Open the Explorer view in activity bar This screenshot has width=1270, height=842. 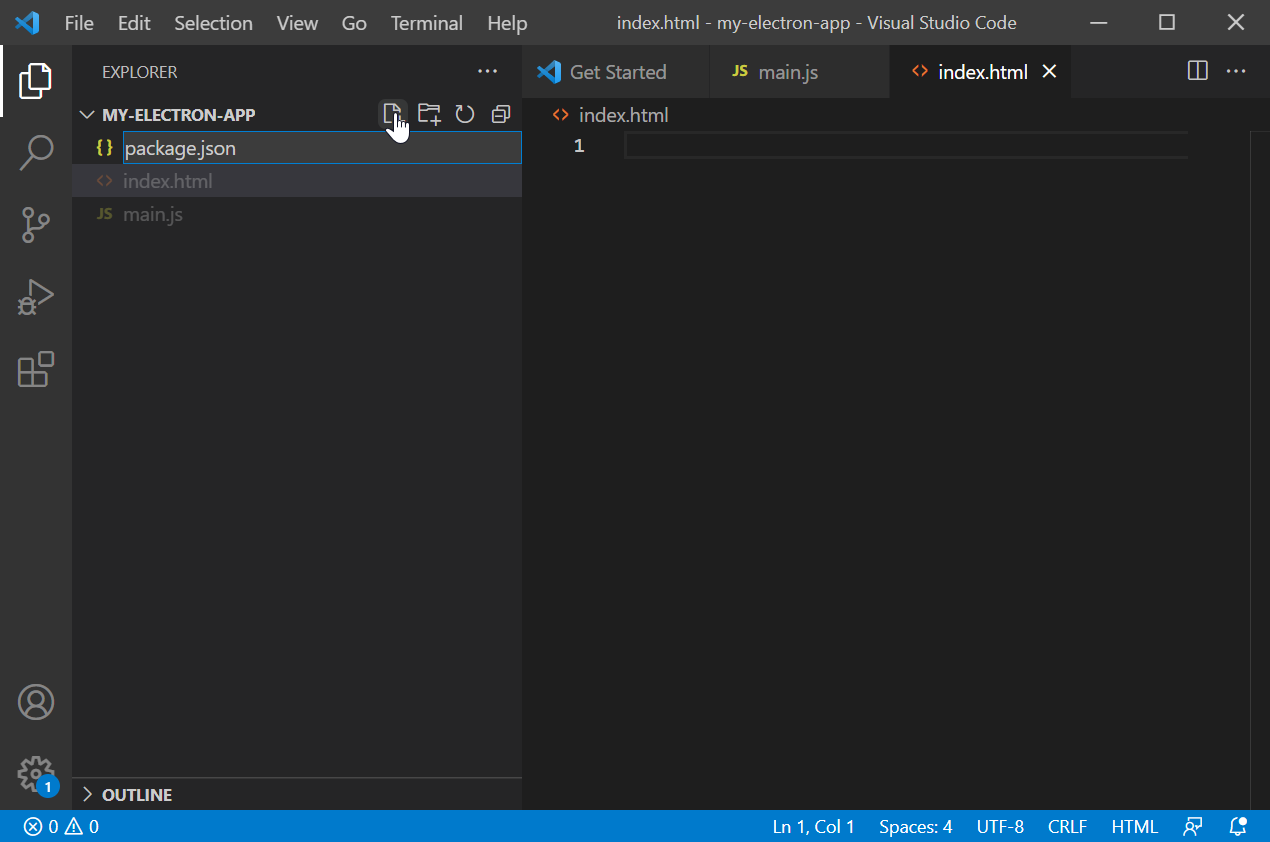(35, 81)
